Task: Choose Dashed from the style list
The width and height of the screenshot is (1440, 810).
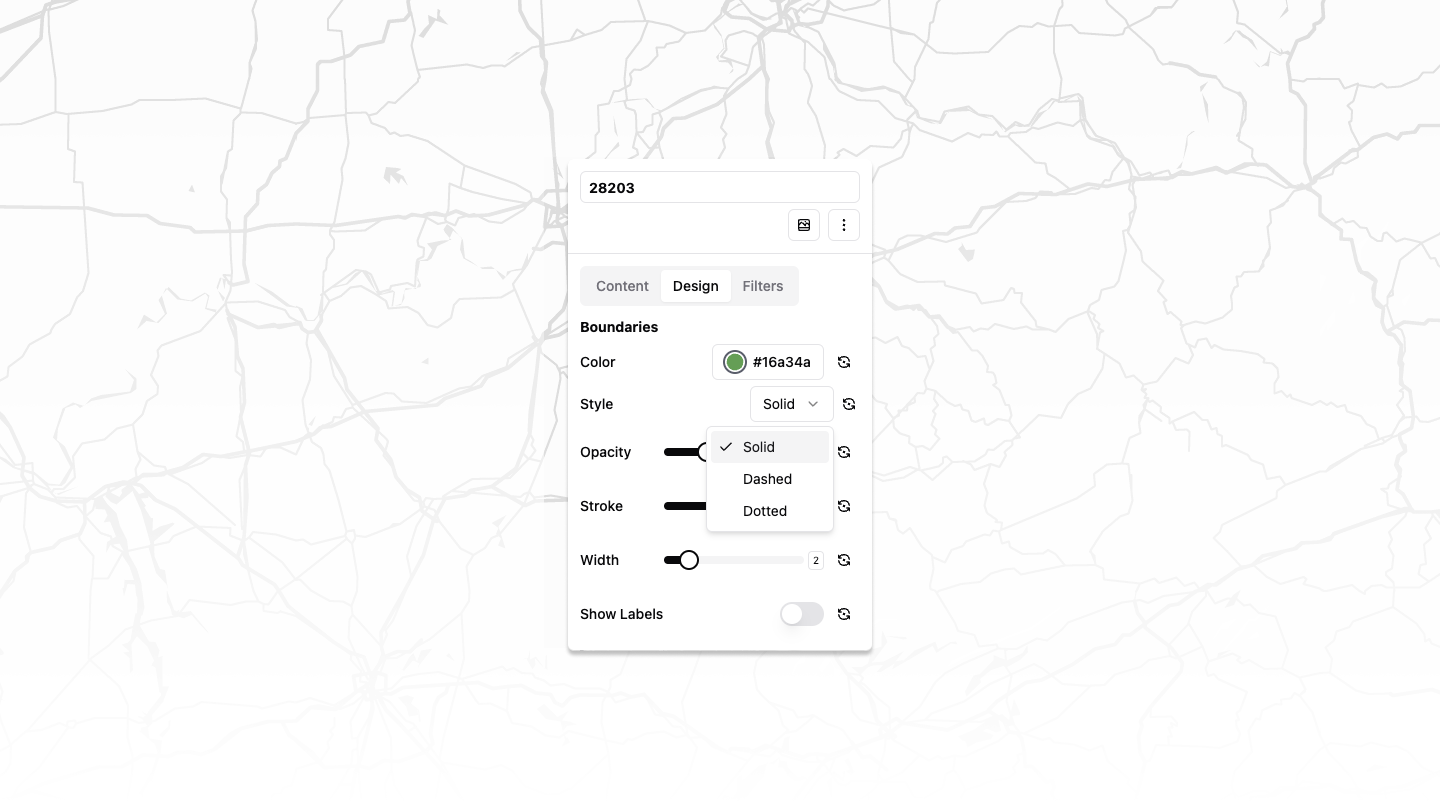Action: click(768, 479)
